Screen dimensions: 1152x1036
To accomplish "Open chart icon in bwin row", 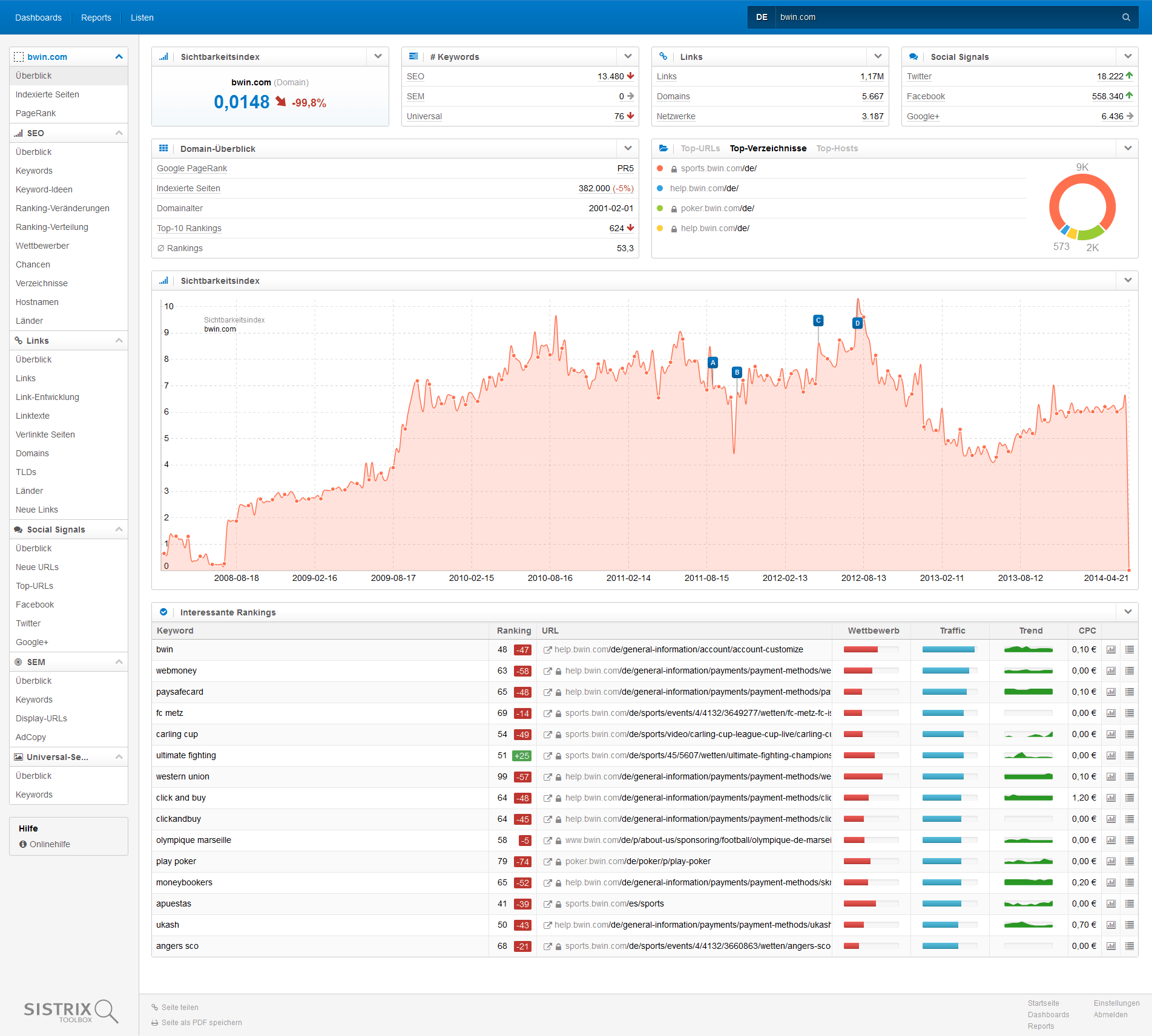I will [x=1111, y=649].
